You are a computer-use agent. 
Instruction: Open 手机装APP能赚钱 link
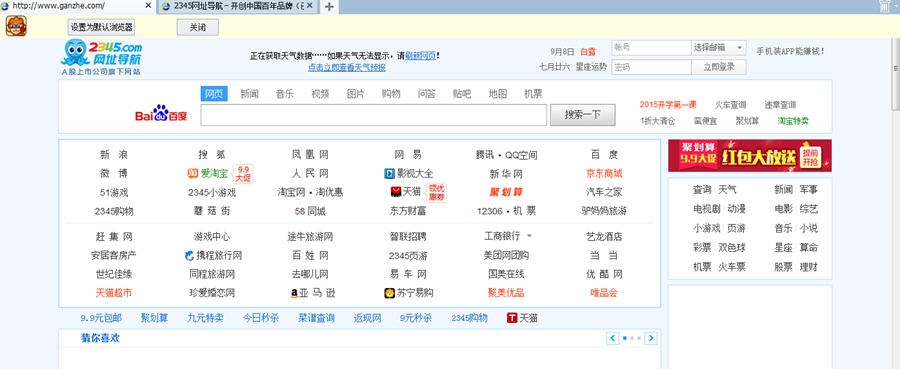pos(790,51)
